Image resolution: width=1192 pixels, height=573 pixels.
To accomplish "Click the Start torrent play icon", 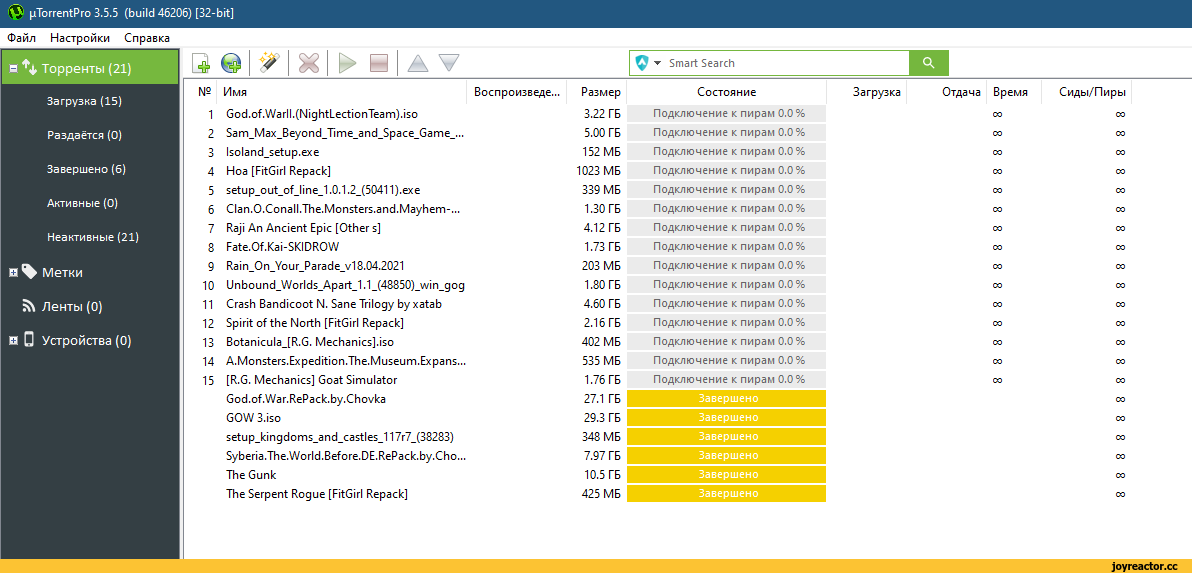I will pyautogui.click(x=347, y=63).
